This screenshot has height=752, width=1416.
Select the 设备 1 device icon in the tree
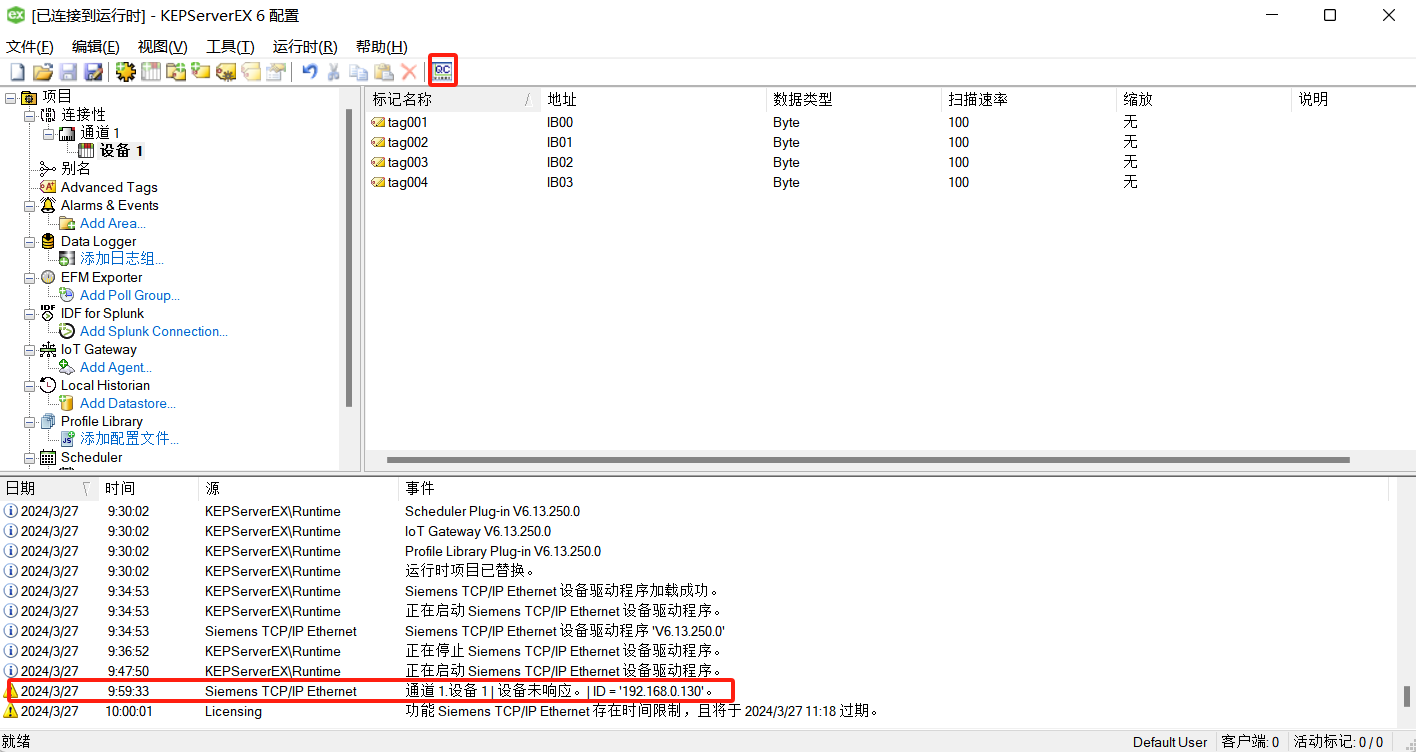tap(86, 150)
